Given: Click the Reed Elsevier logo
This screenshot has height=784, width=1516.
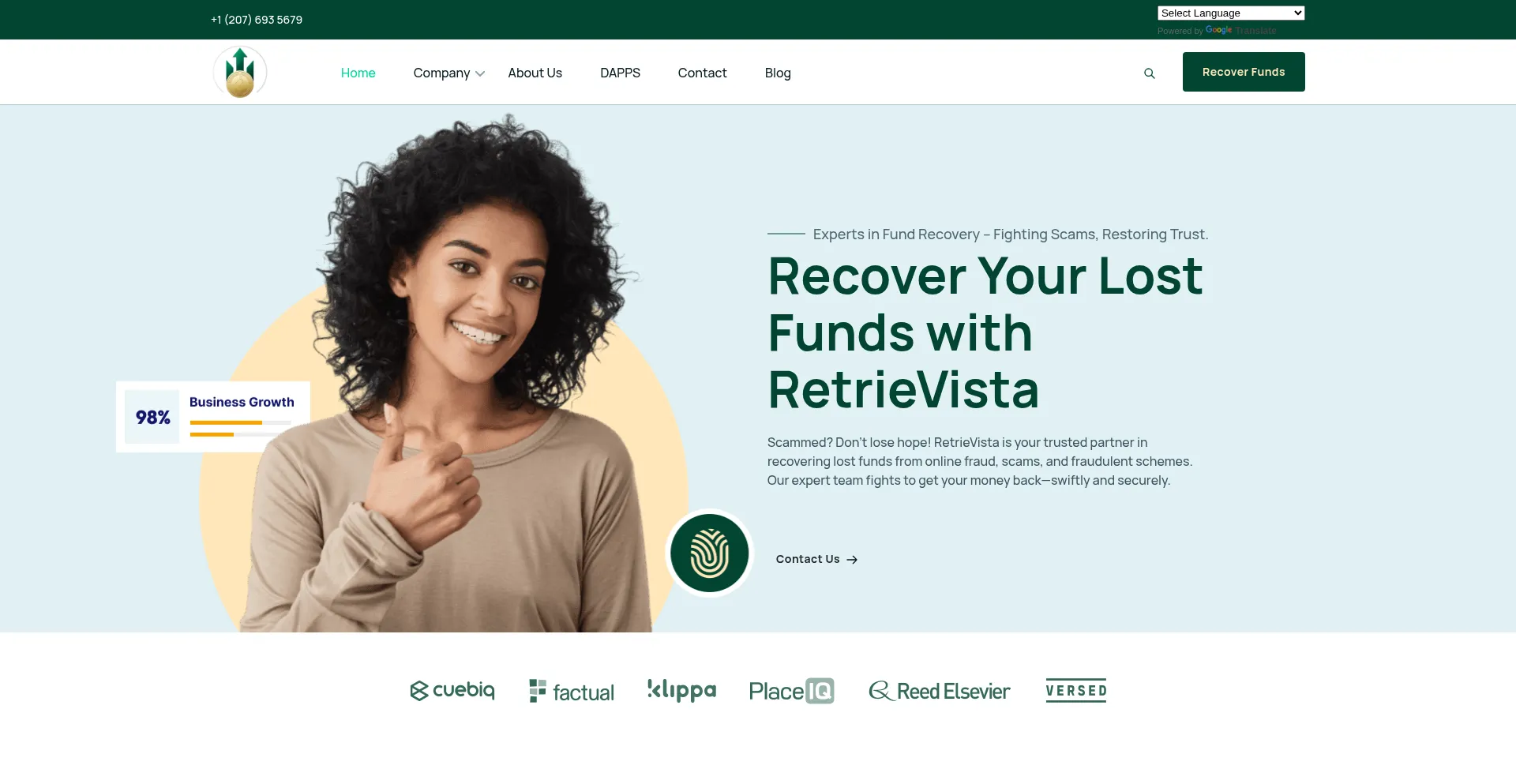Looking at the screenshot, I should [x=940, y=691].
